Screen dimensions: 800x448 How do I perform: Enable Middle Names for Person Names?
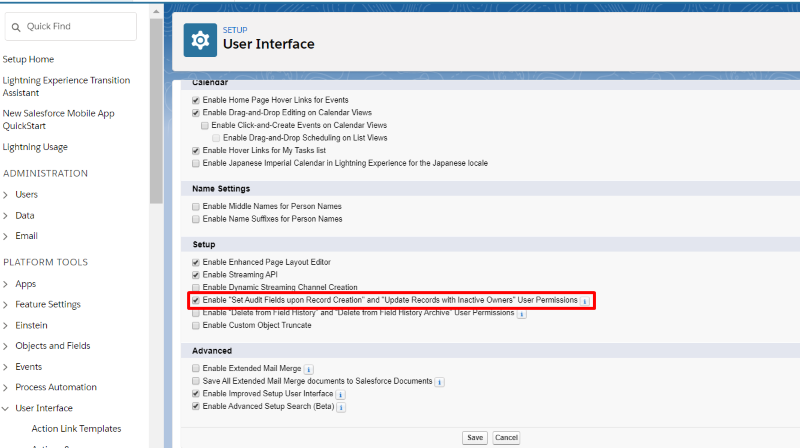(x=196, y=205)
